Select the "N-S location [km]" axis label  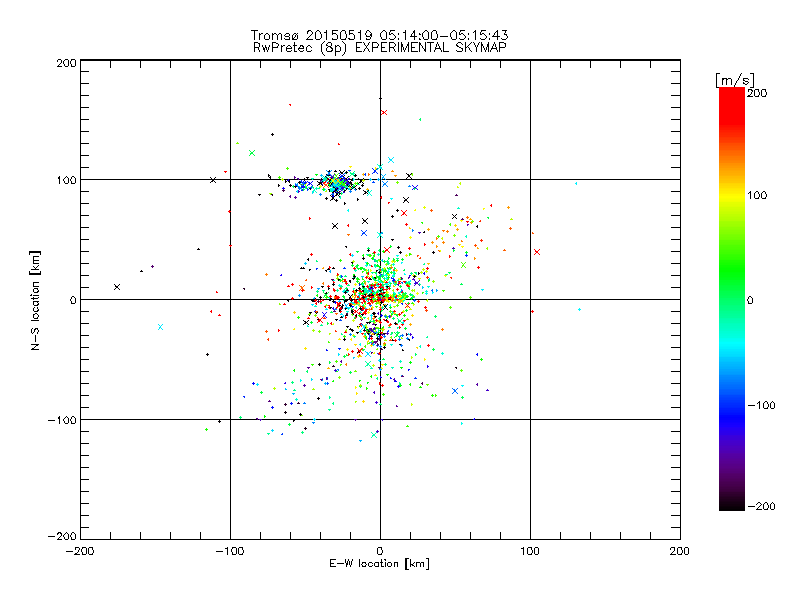click(35, 301)
